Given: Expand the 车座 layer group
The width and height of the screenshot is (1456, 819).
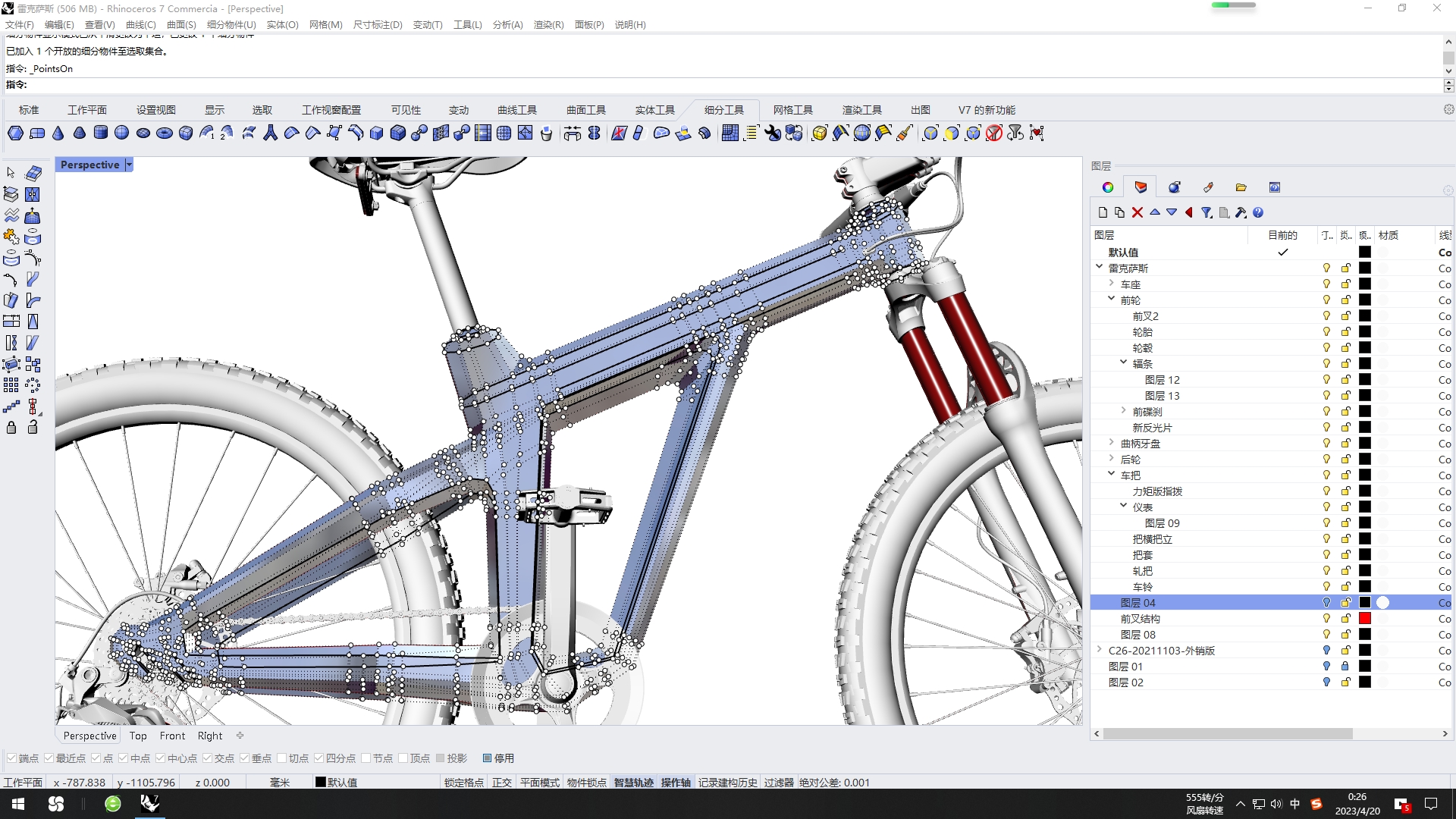Looking at the screenshot, I should (1111, 284).
